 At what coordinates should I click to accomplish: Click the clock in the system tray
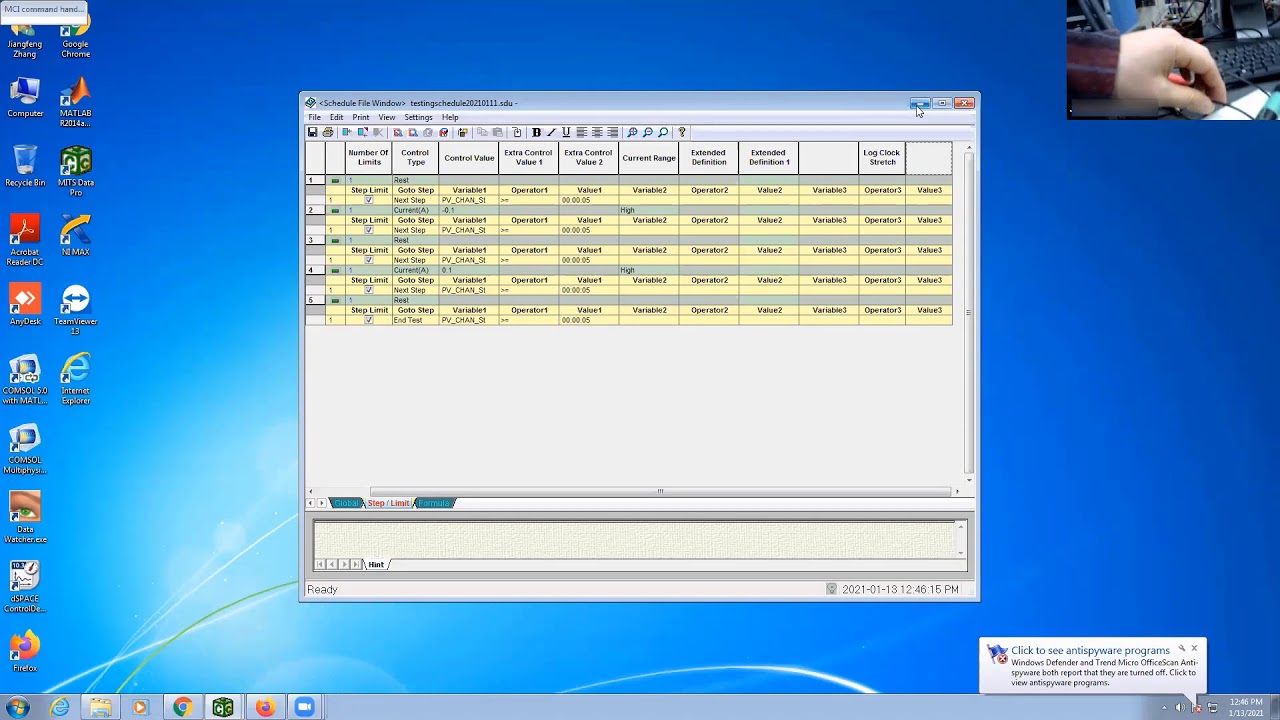[x=1246, y=707]
